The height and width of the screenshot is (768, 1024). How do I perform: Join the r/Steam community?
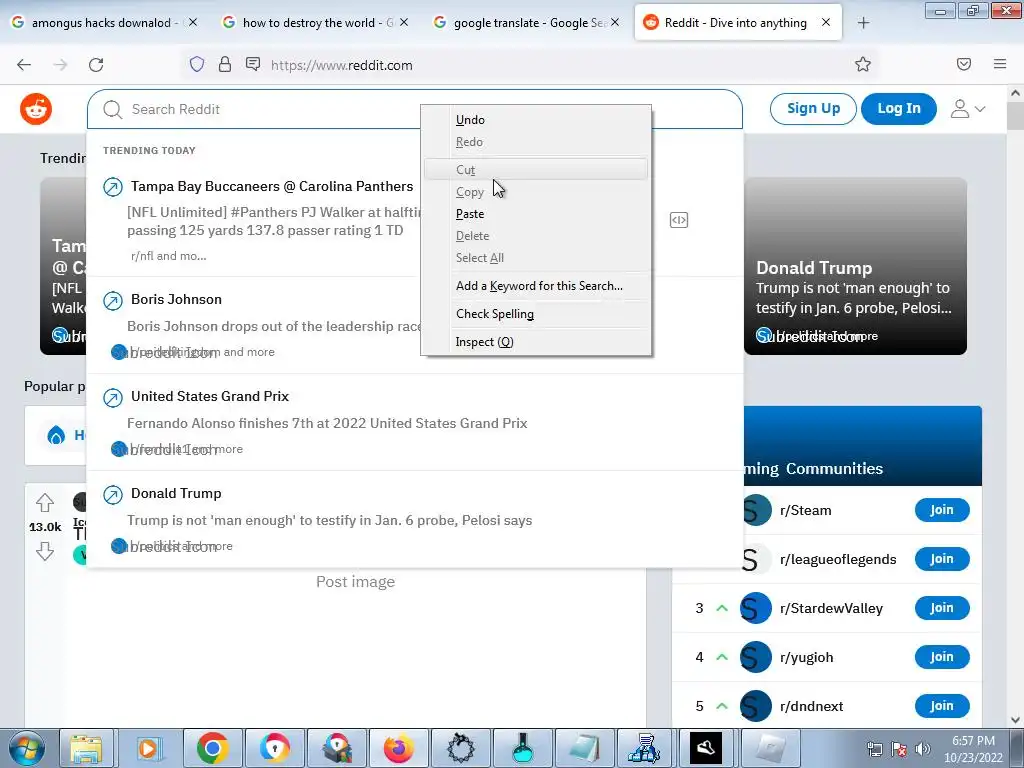(942, 510)
